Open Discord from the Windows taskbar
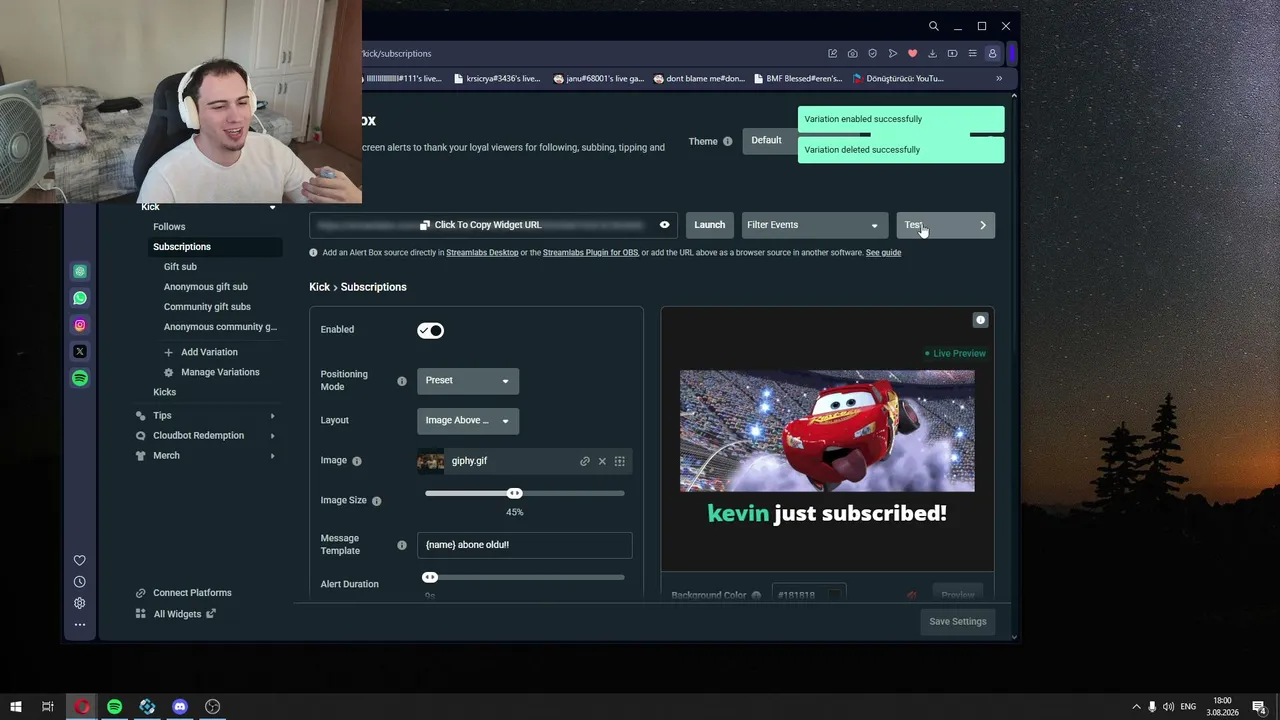The width and height of the screenshot is (1280, 720). (180, 707)
